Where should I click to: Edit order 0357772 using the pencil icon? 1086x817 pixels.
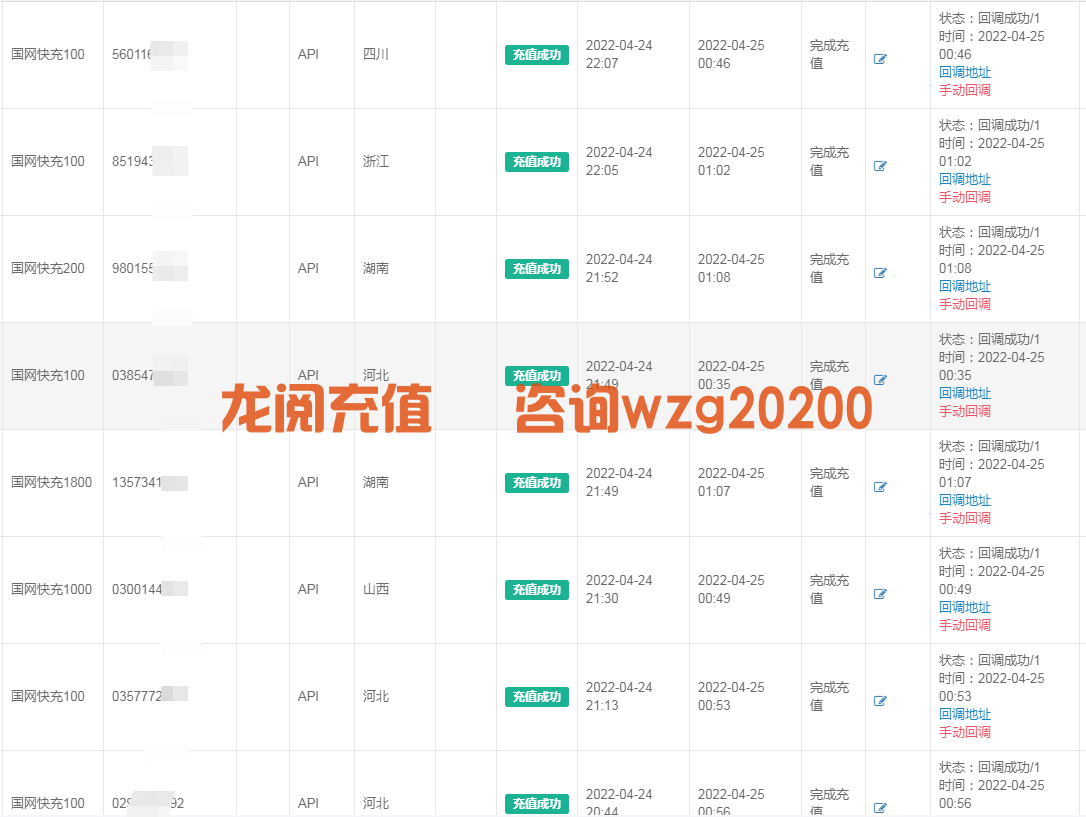[880, 701]
